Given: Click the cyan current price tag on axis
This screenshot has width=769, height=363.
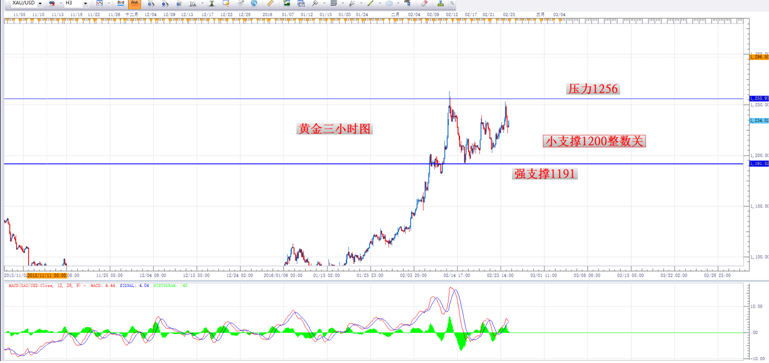Looking at the screenshot, I should (759, 120).
